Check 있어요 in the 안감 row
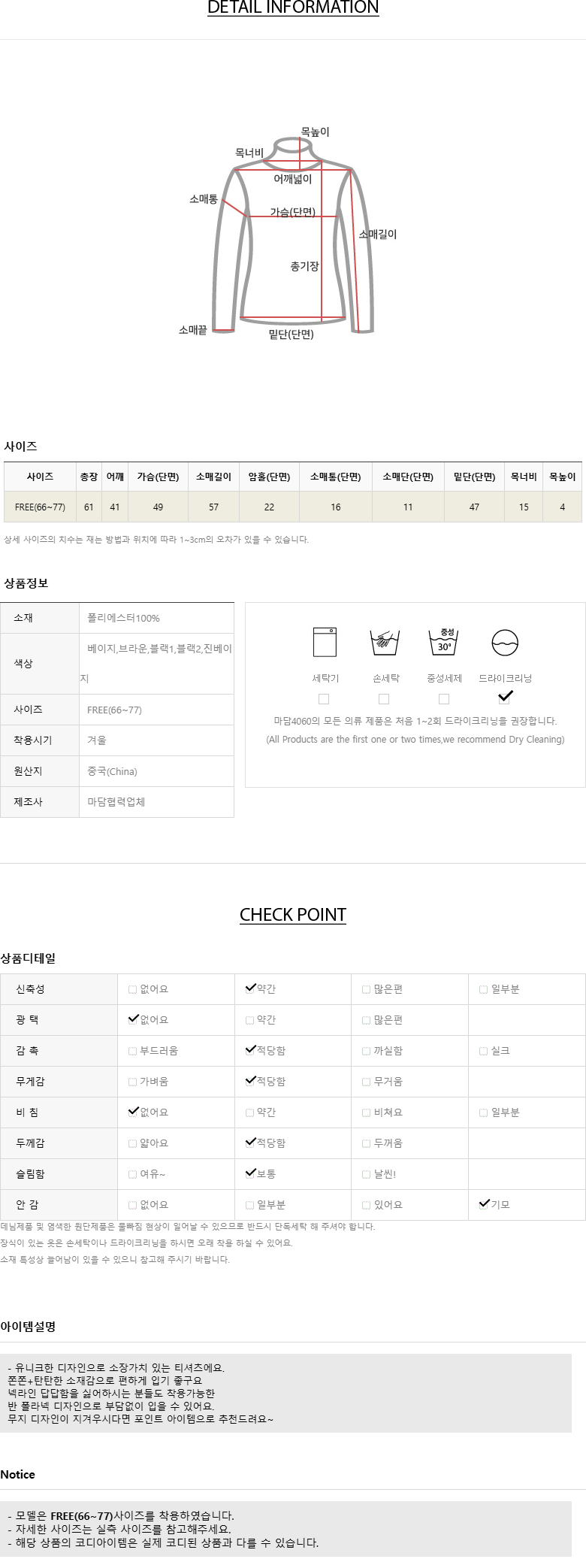The height and width of the screenshot is (1568, 586). 367,1206
